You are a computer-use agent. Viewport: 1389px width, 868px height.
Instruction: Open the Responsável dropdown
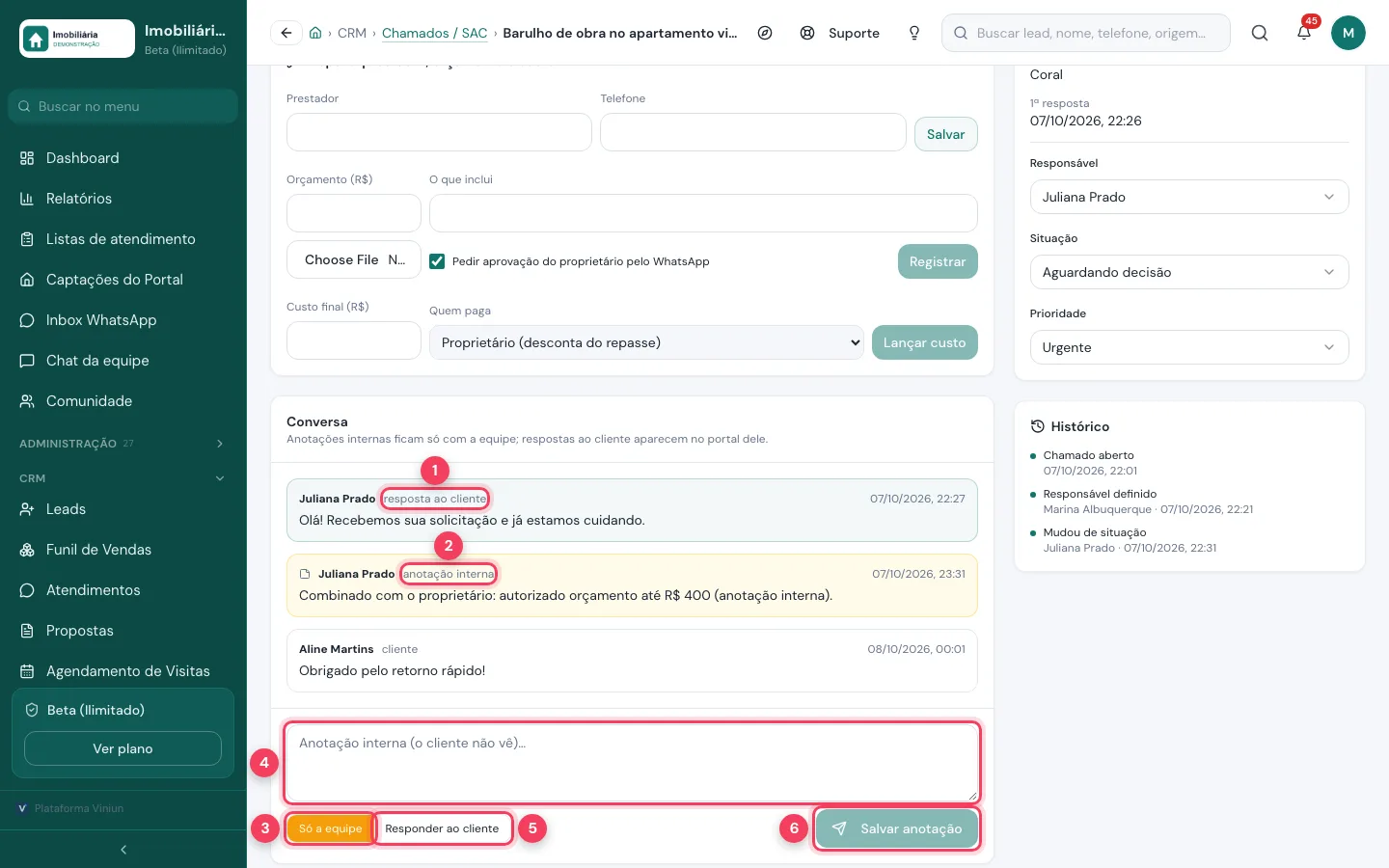[1188, 197]
